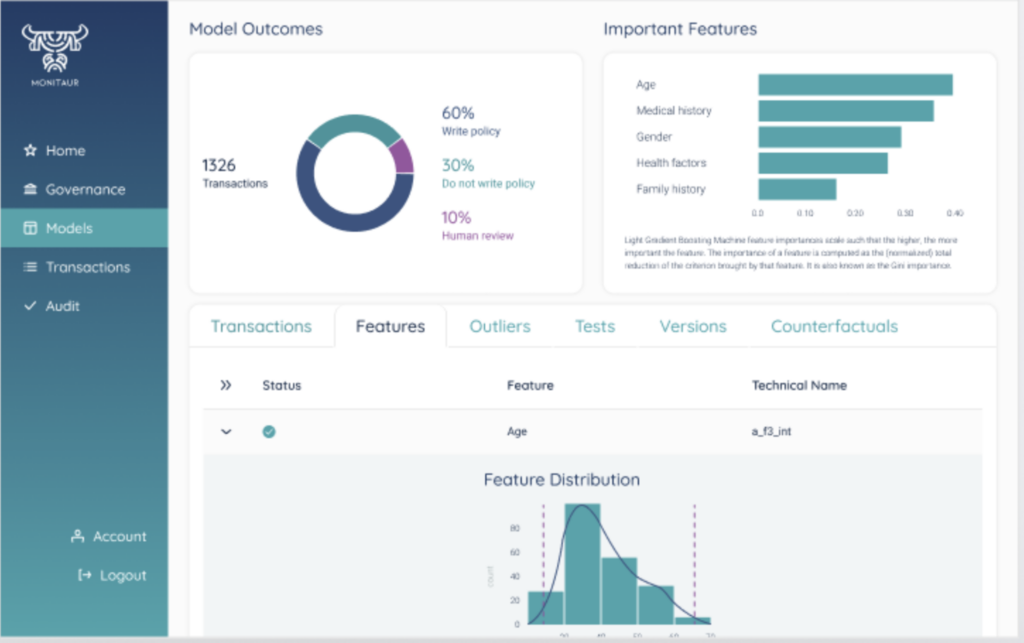Screen dimensions: 1024x643
Task: Click the Health factors importance bar
Action: 823,163
